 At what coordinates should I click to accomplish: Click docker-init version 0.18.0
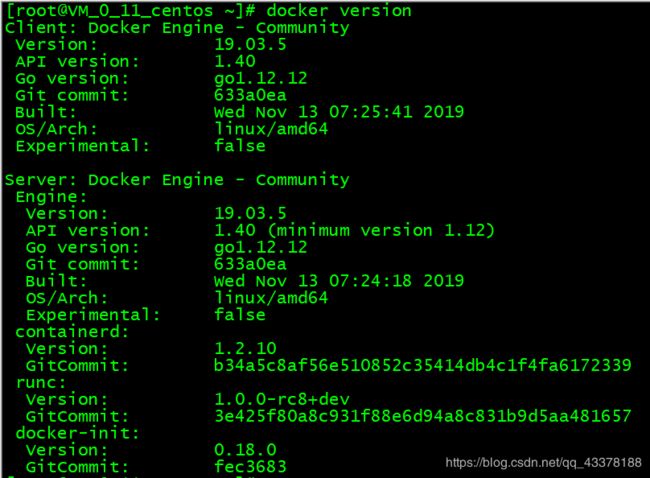tap(245, 450)
